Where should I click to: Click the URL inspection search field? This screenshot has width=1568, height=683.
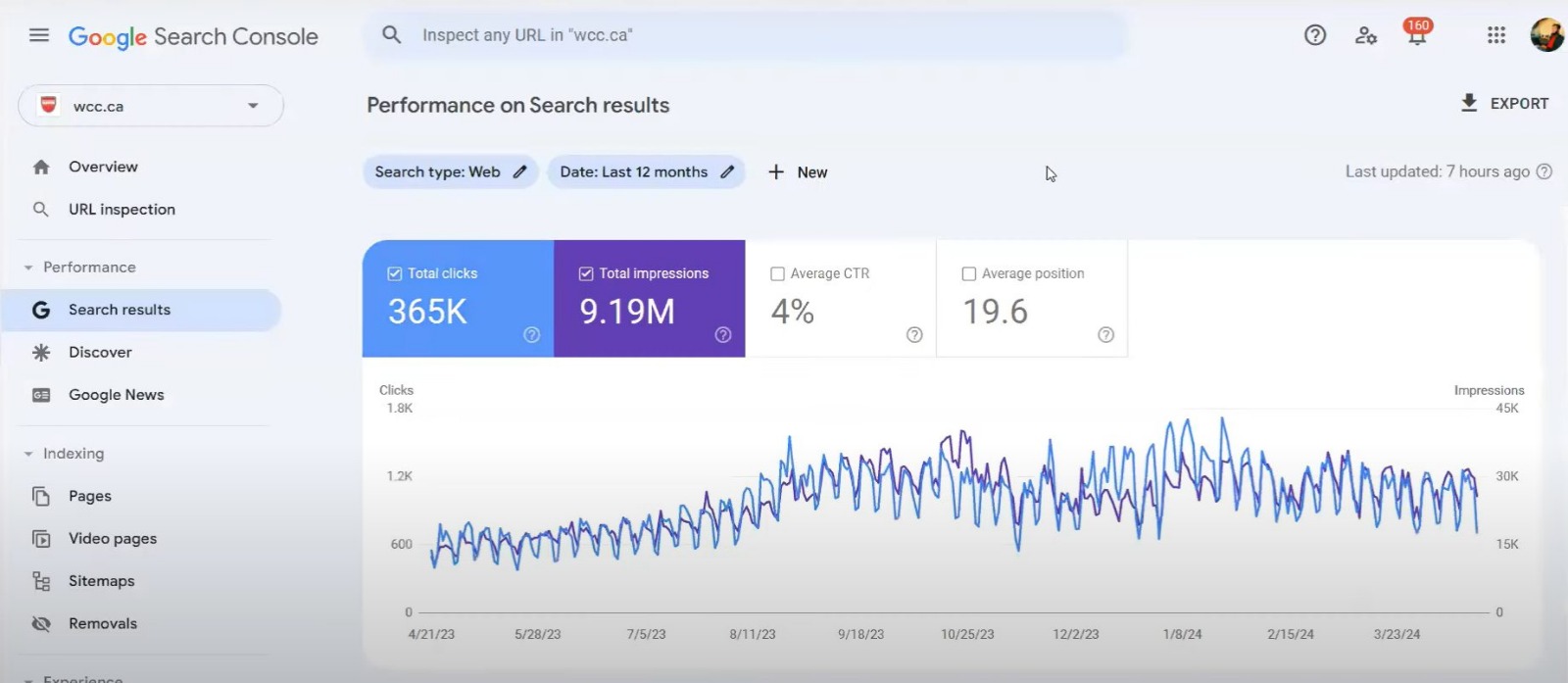pyautogui.click(x=745, y=35)
